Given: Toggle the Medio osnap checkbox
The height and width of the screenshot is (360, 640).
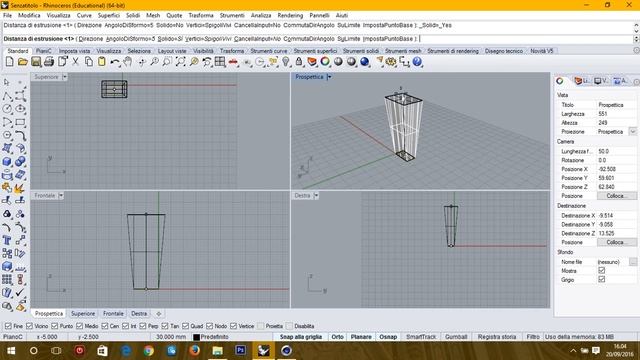Looking at the screenshot, I should tap(80, 326).
